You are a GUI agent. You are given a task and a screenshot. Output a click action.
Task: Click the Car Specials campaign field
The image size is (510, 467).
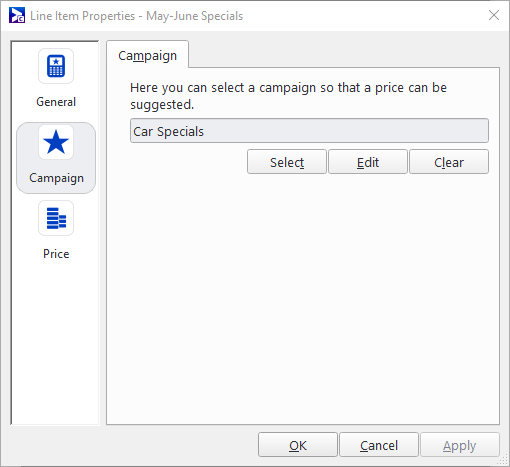click(x=309, y=131)
